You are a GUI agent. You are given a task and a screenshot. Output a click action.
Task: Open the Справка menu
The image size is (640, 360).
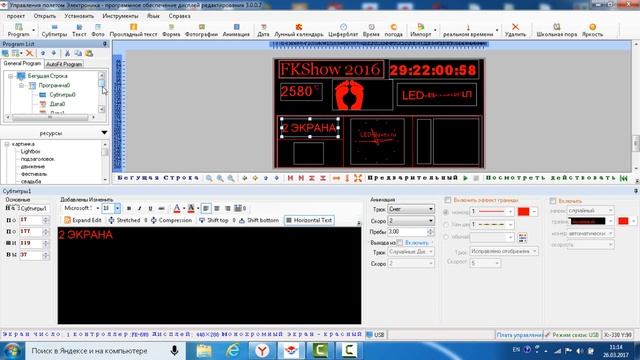pyautogui.click(x=180, y=16)
